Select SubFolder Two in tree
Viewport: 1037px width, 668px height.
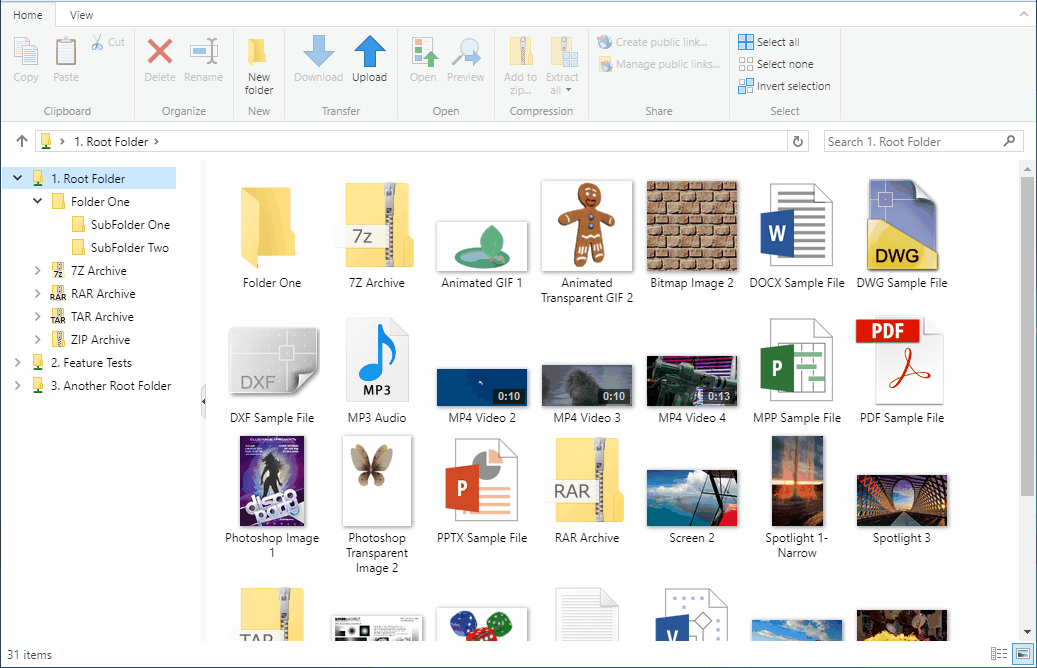tap(129, 248)
